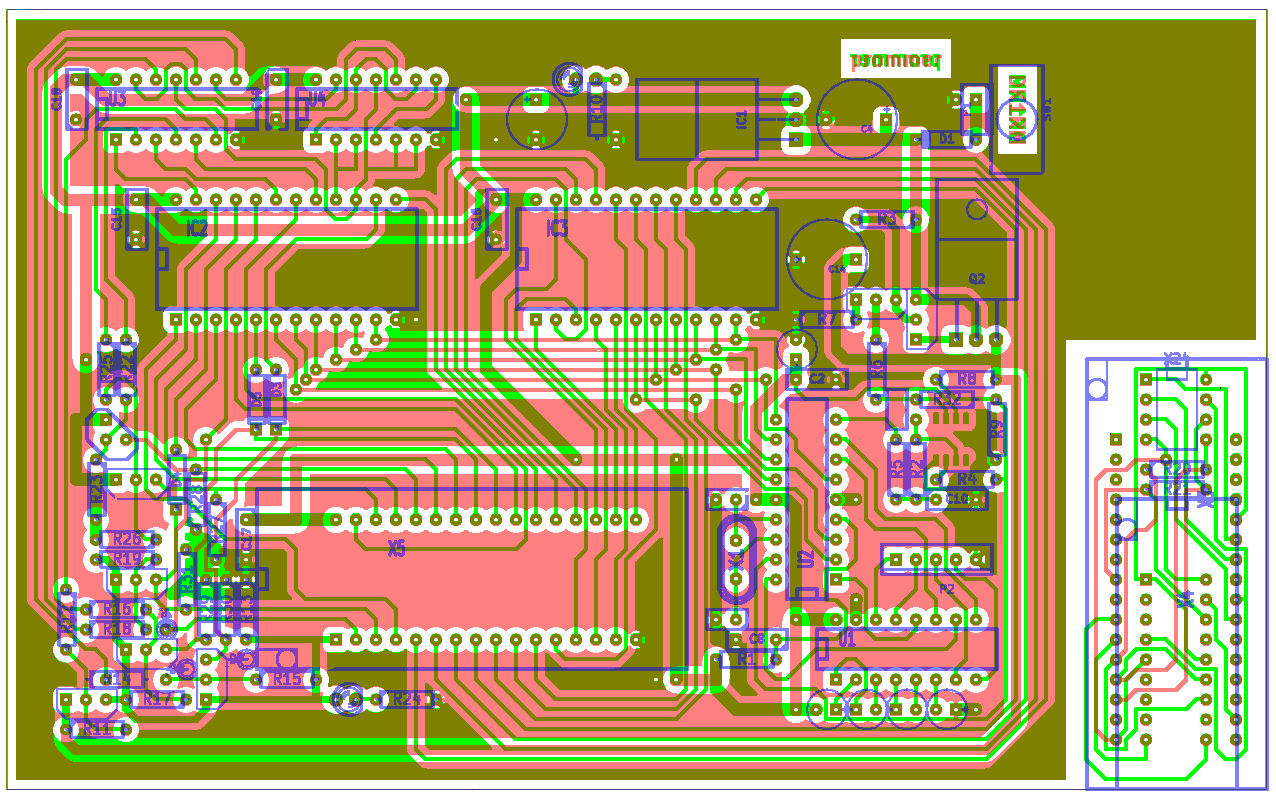
Task: Pick the U4 component outline
Action: click(376, 108)
